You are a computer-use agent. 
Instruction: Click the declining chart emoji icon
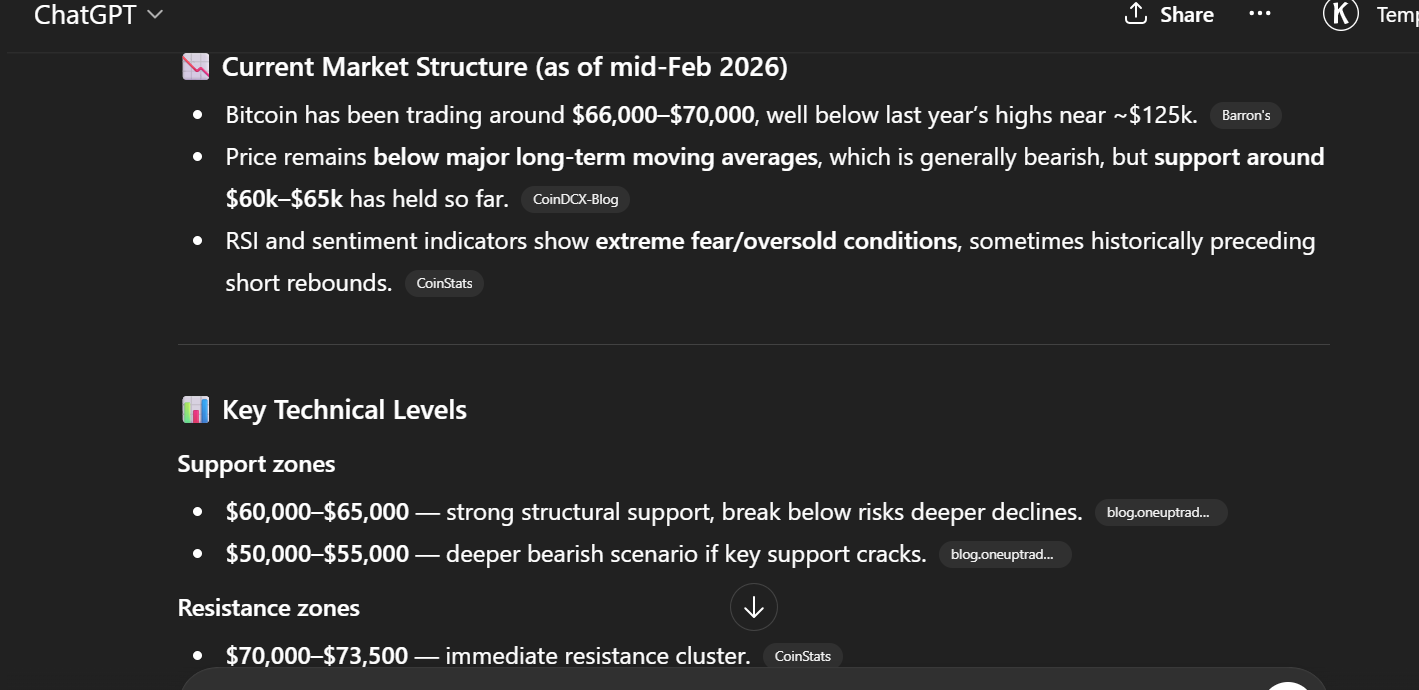click(x=195, y=67)
